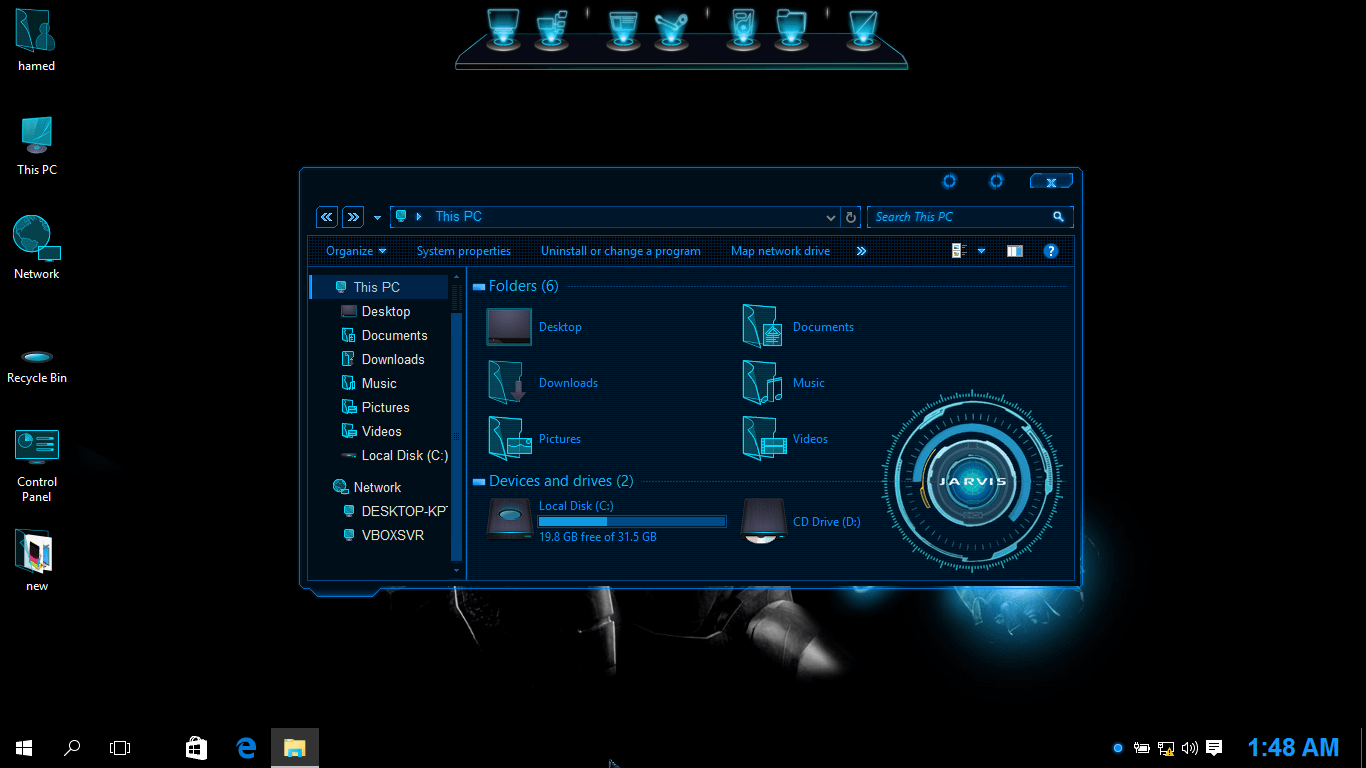The width and height of the screenshot is (1366, 768).
Task: Refresh the This PC address bar
Action: click(851, 217)
